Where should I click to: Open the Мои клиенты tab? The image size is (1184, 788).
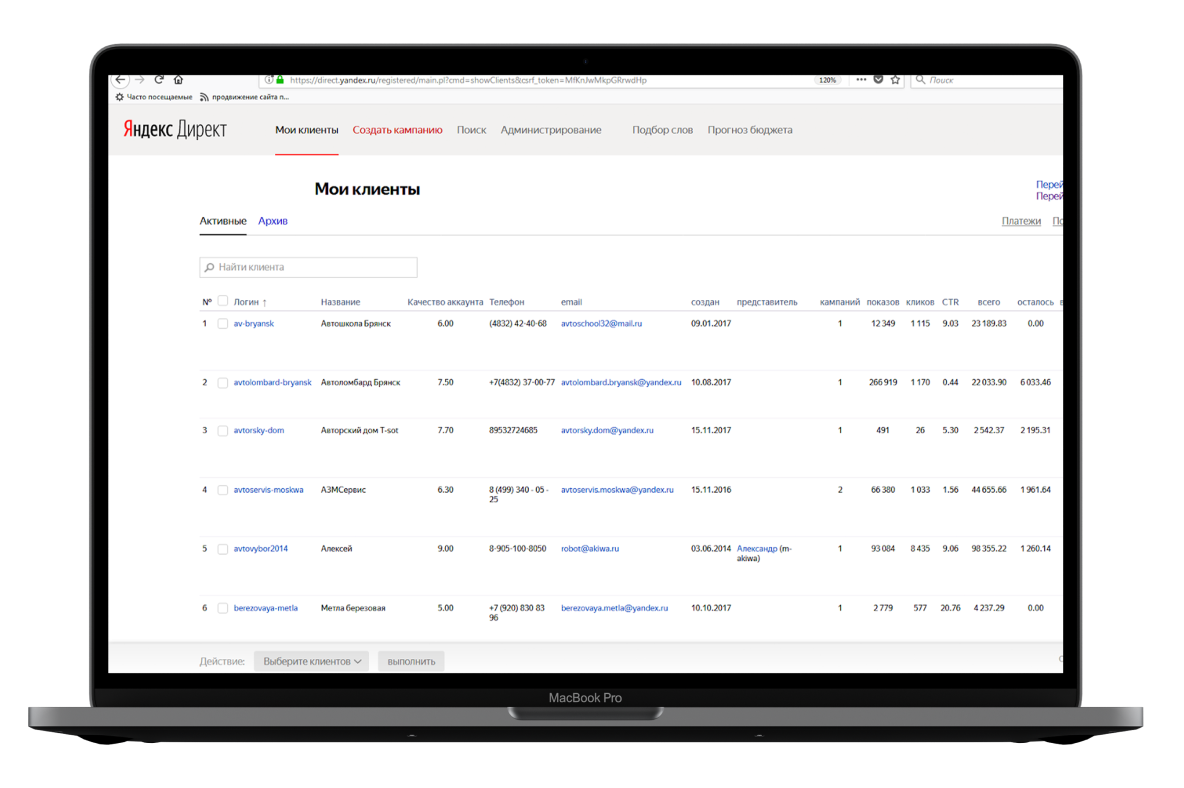click(307, 130)
